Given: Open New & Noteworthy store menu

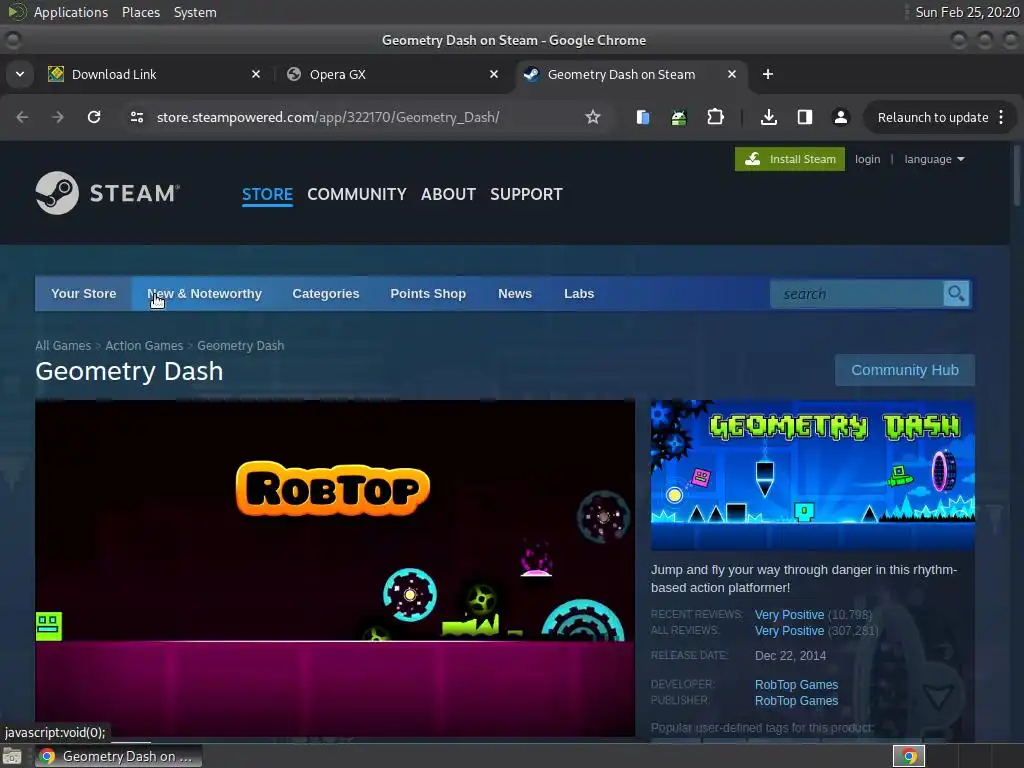Looking at the screenshot, I should (x=204, y=294).
